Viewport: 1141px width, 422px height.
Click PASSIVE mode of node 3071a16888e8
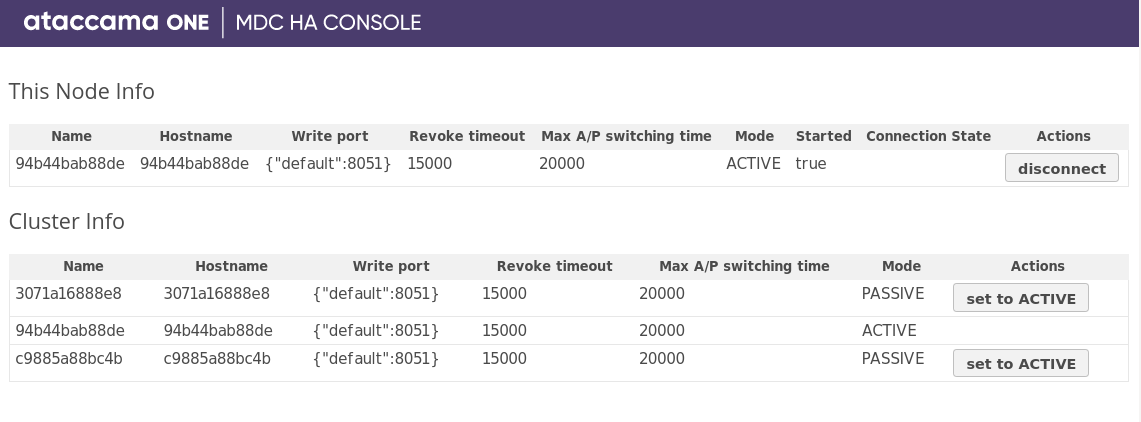click(893, 294)
